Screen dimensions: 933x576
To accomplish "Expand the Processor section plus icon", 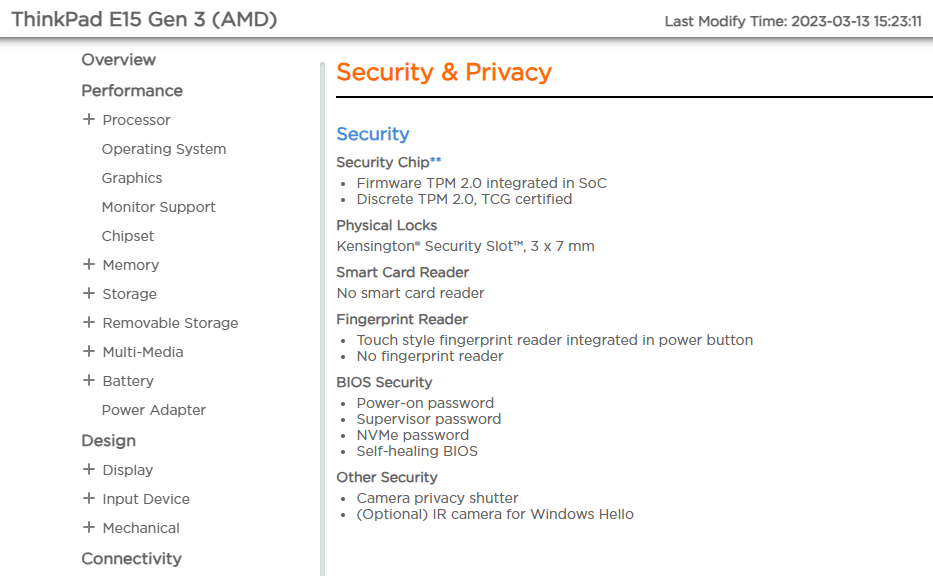I will (x=89, y=119).
